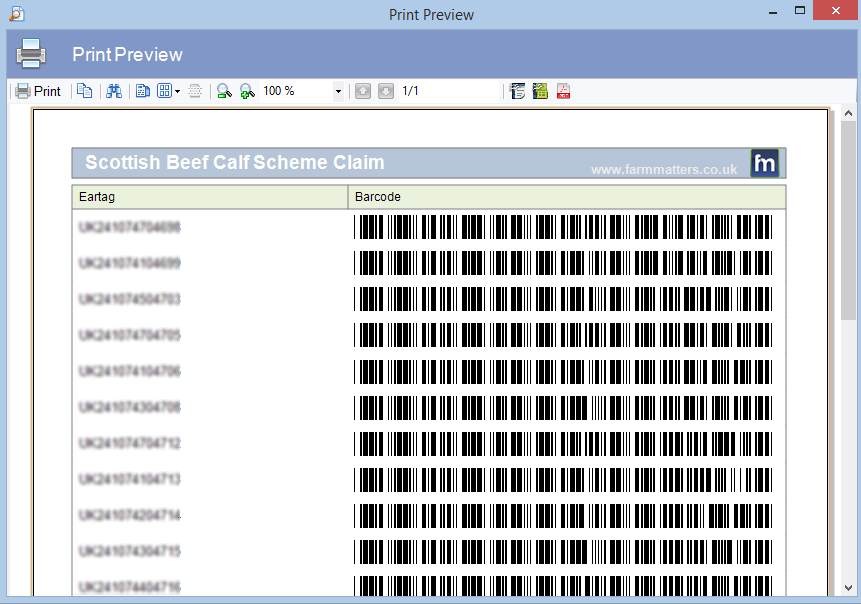861x604 pixels.
Task: Click the Print button in the toolbar
Action: (x=38, y=91)
